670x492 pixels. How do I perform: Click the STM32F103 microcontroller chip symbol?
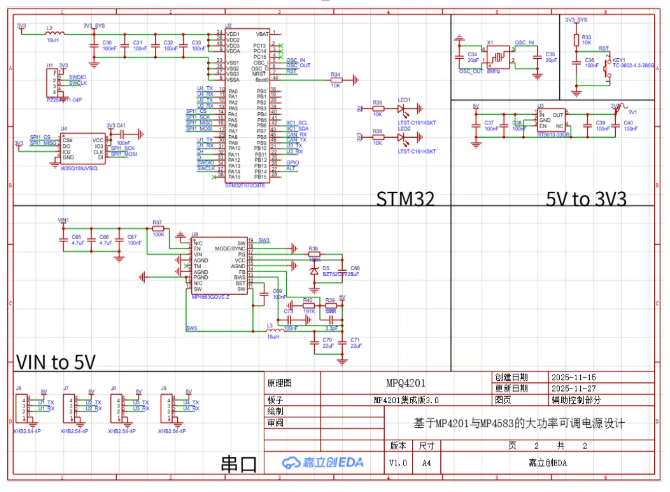click(x=246, y=105)
